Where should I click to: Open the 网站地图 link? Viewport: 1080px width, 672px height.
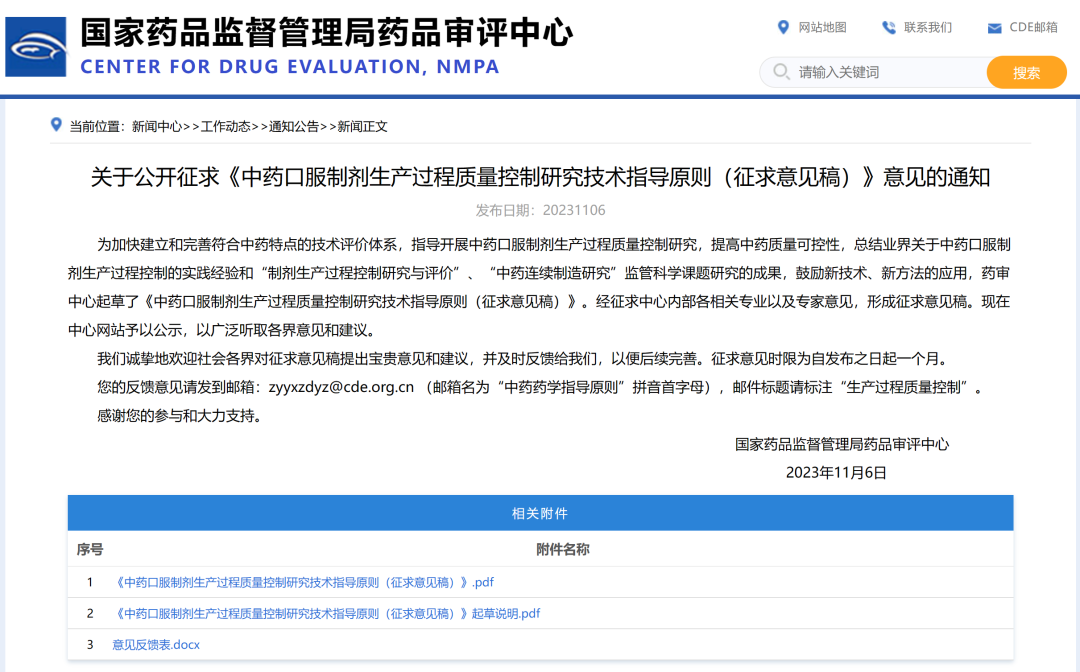click(x=822, y=28)
